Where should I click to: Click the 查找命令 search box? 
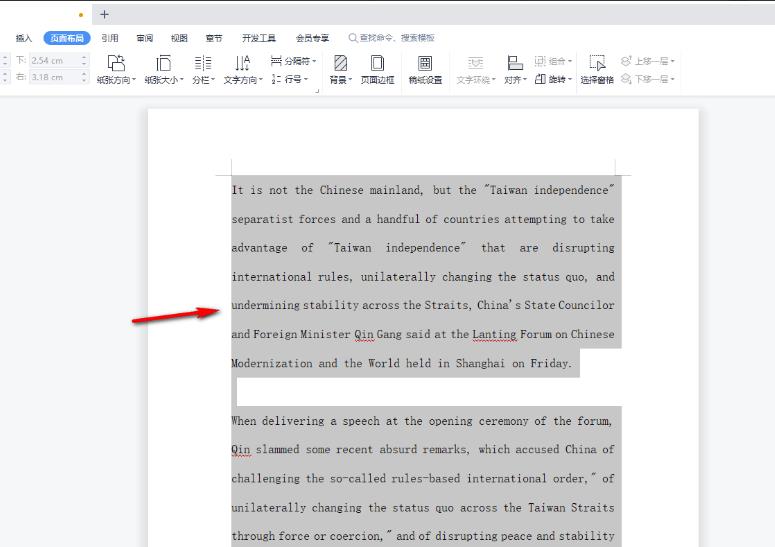pos(391,38)
